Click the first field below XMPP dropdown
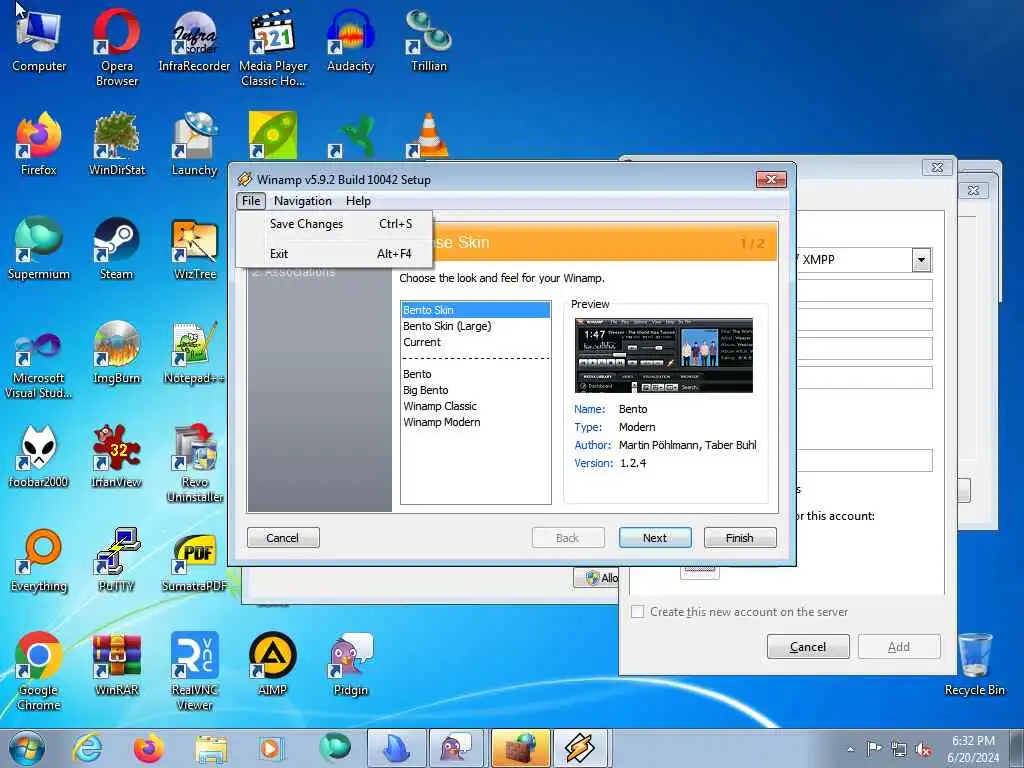1024x768 pixels. [x=864, y=291]
